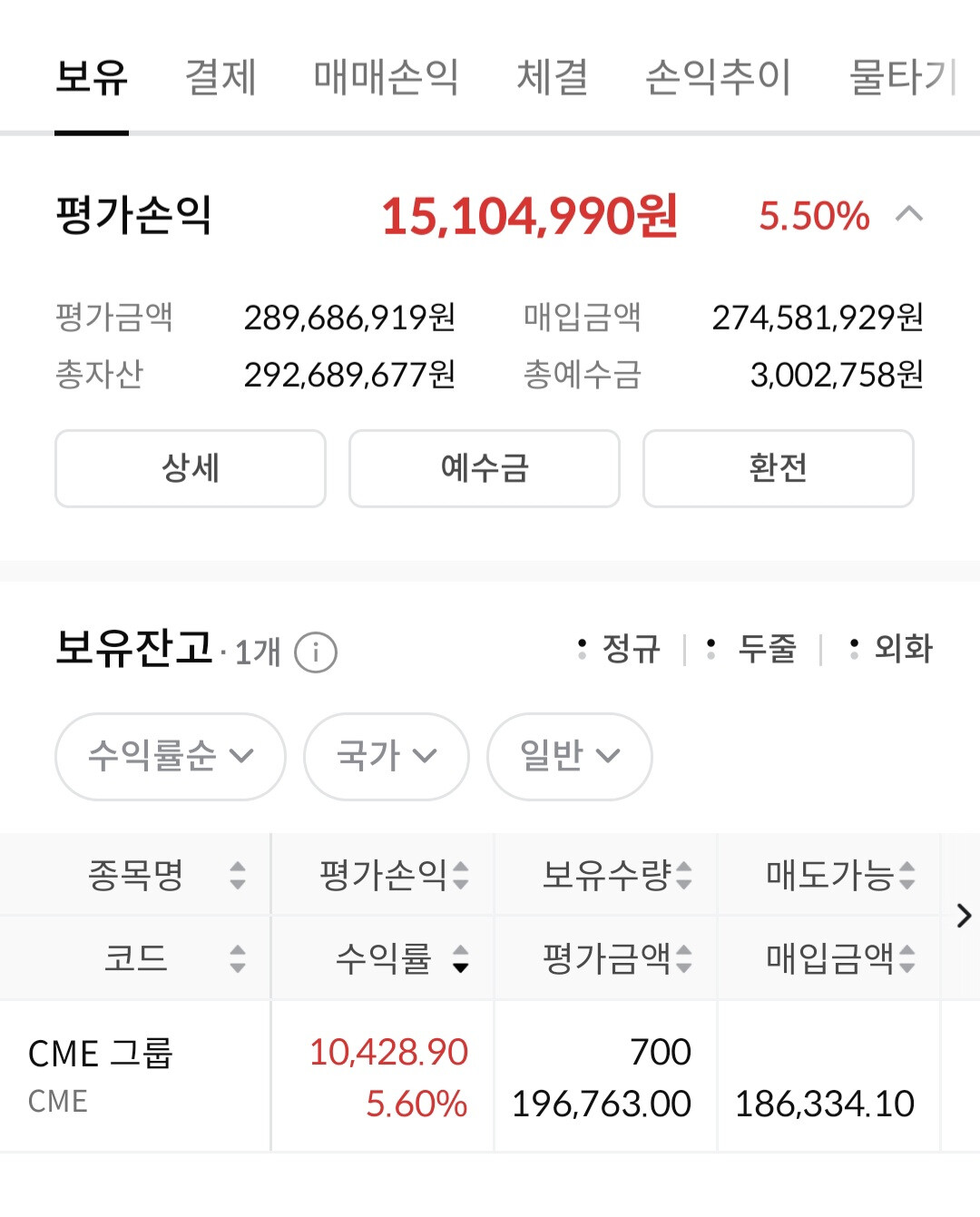Open the 수익률순 sort dropdown
980x1217 pixels.
[x=171, y=756]
